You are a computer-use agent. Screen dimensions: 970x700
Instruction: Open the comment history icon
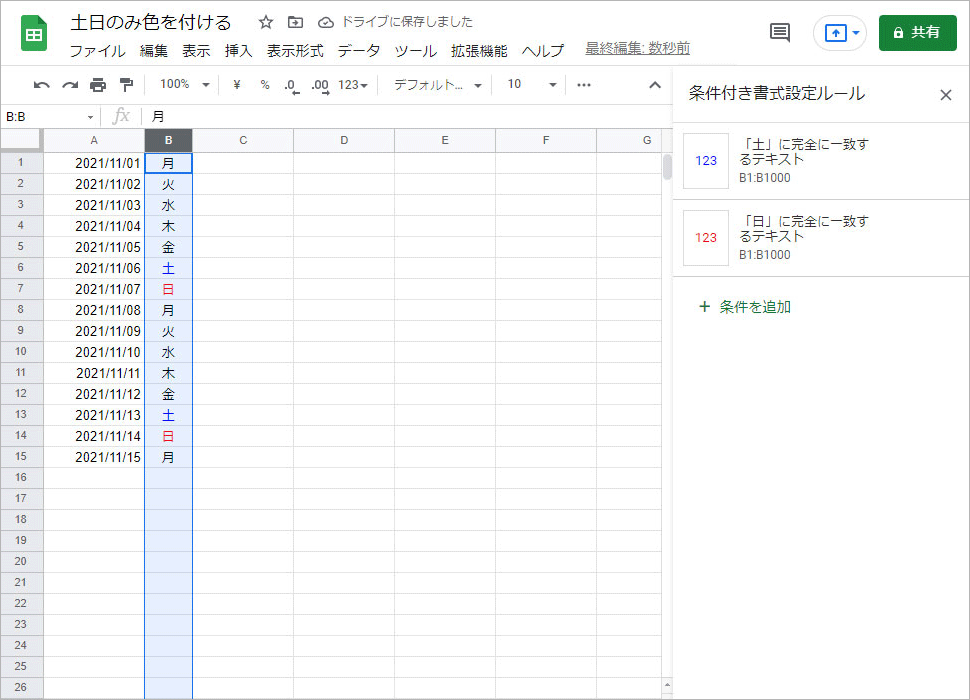coord(779,32)
